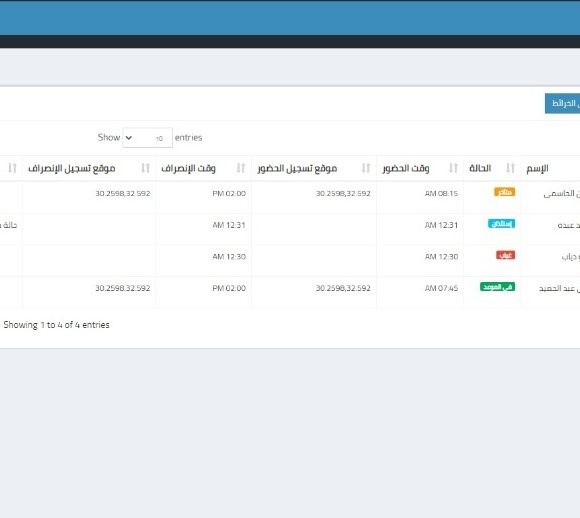Click attendance location in في الموعد row
This screenshot has height=518, width=580.
point(343,288)
